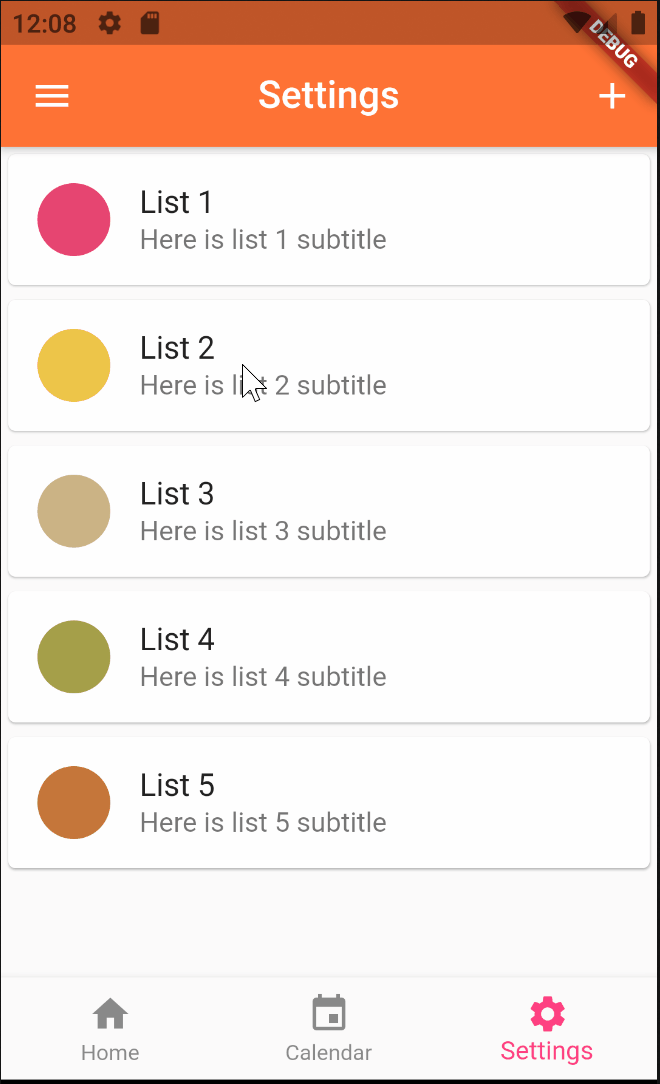660x1084 pixels.
Task: Click the battery icon in status bar
Action: point(639,24)
